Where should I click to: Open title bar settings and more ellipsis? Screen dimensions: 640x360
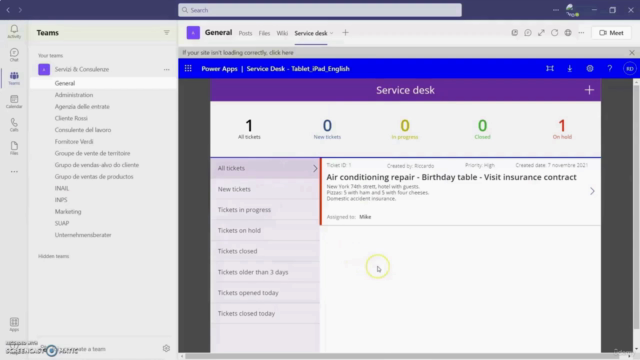556,10
